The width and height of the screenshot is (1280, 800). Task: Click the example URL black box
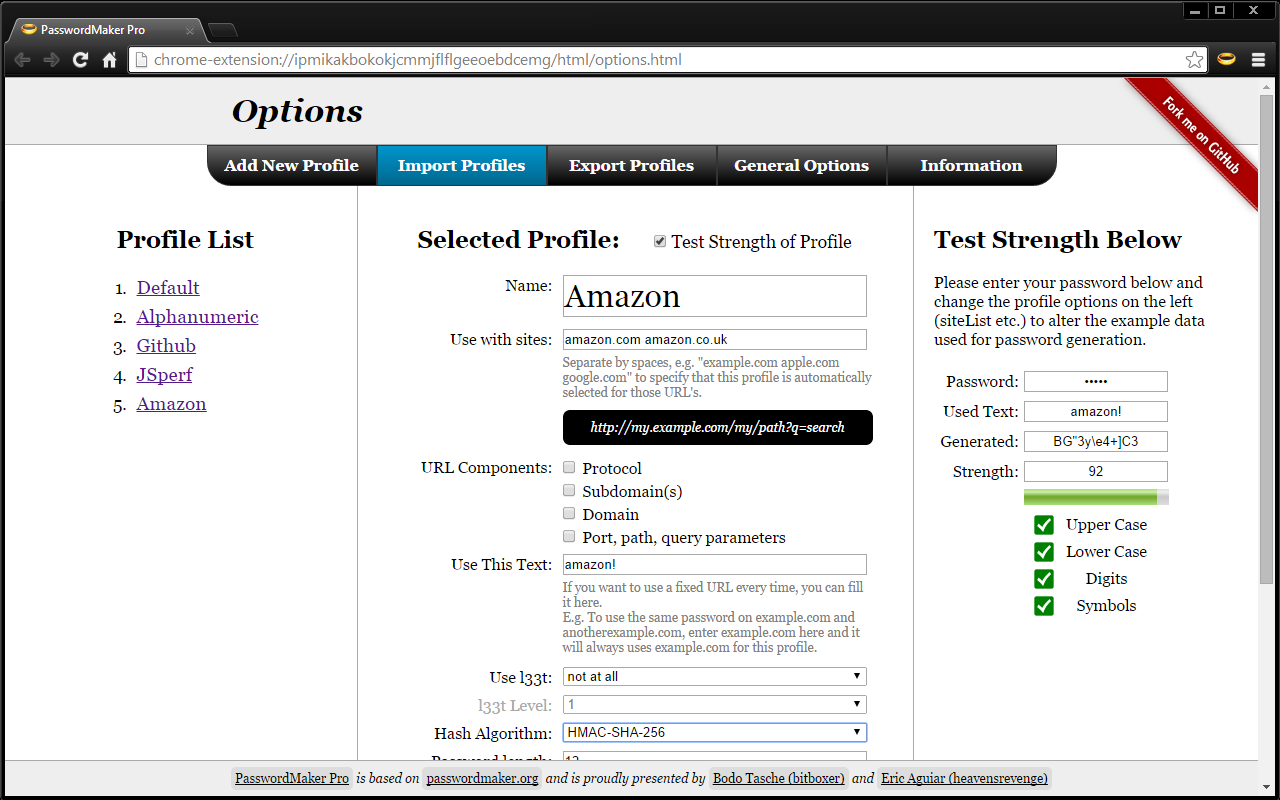point(718,427)
